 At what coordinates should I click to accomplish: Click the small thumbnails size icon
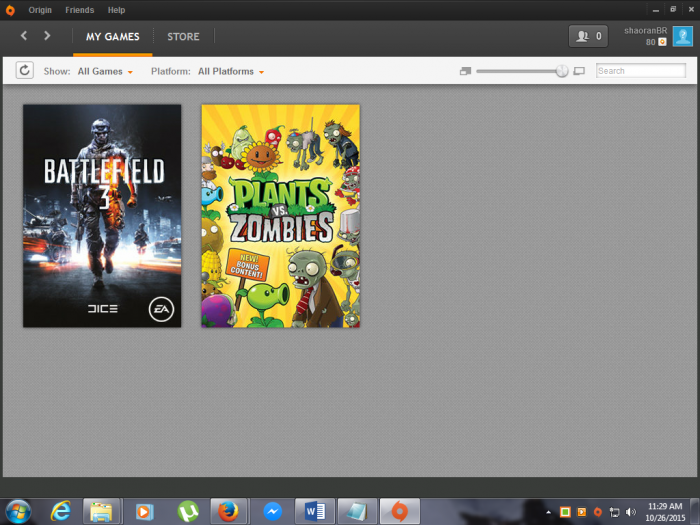tap(466, 71)
